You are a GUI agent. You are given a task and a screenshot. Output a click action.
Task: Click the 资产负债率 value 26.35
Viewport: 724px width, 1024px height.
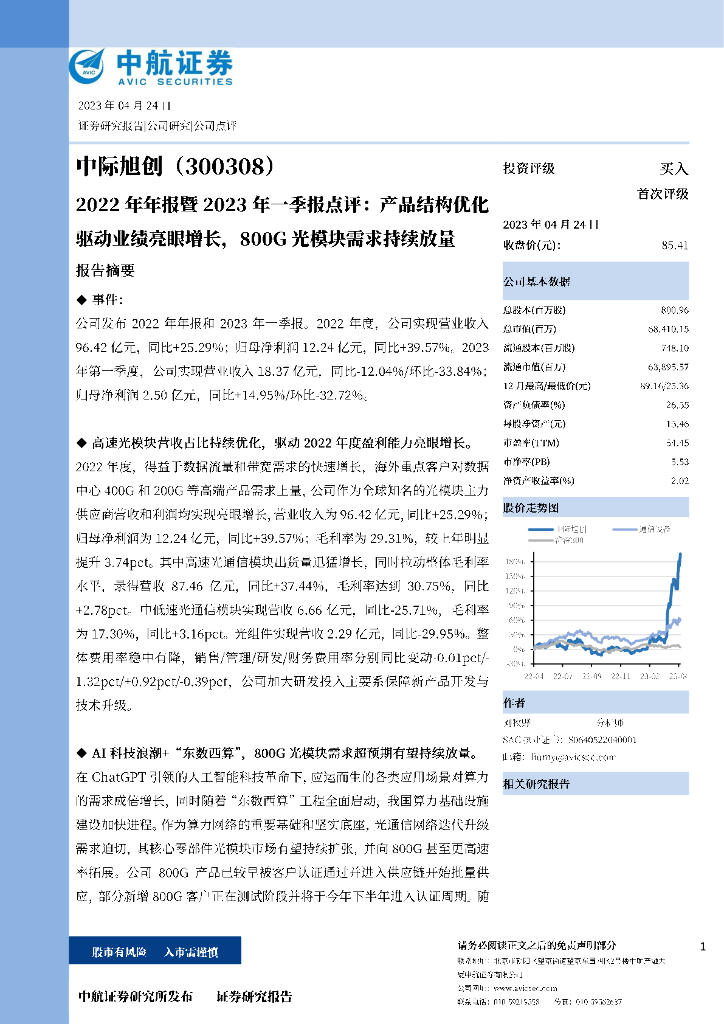(x=678, y=405)
